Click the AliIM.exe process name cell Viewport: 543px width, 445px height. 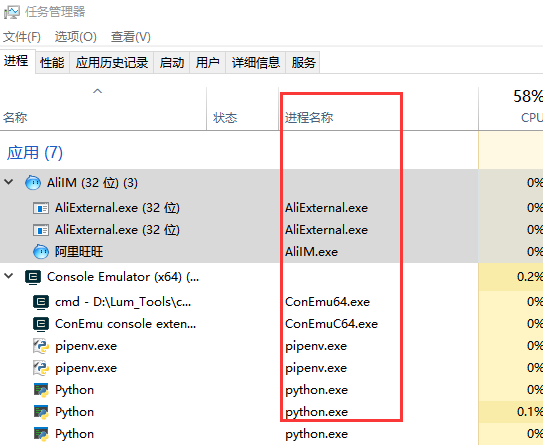[311, 252]
